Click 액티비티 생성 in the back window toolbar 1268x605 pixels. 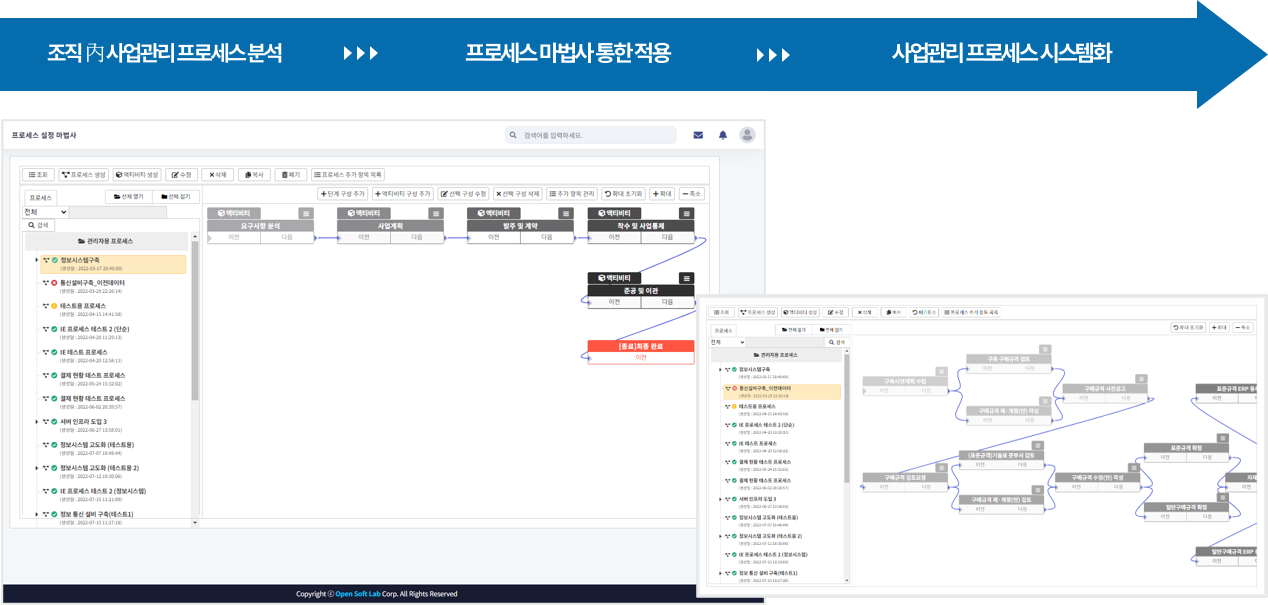137,174
